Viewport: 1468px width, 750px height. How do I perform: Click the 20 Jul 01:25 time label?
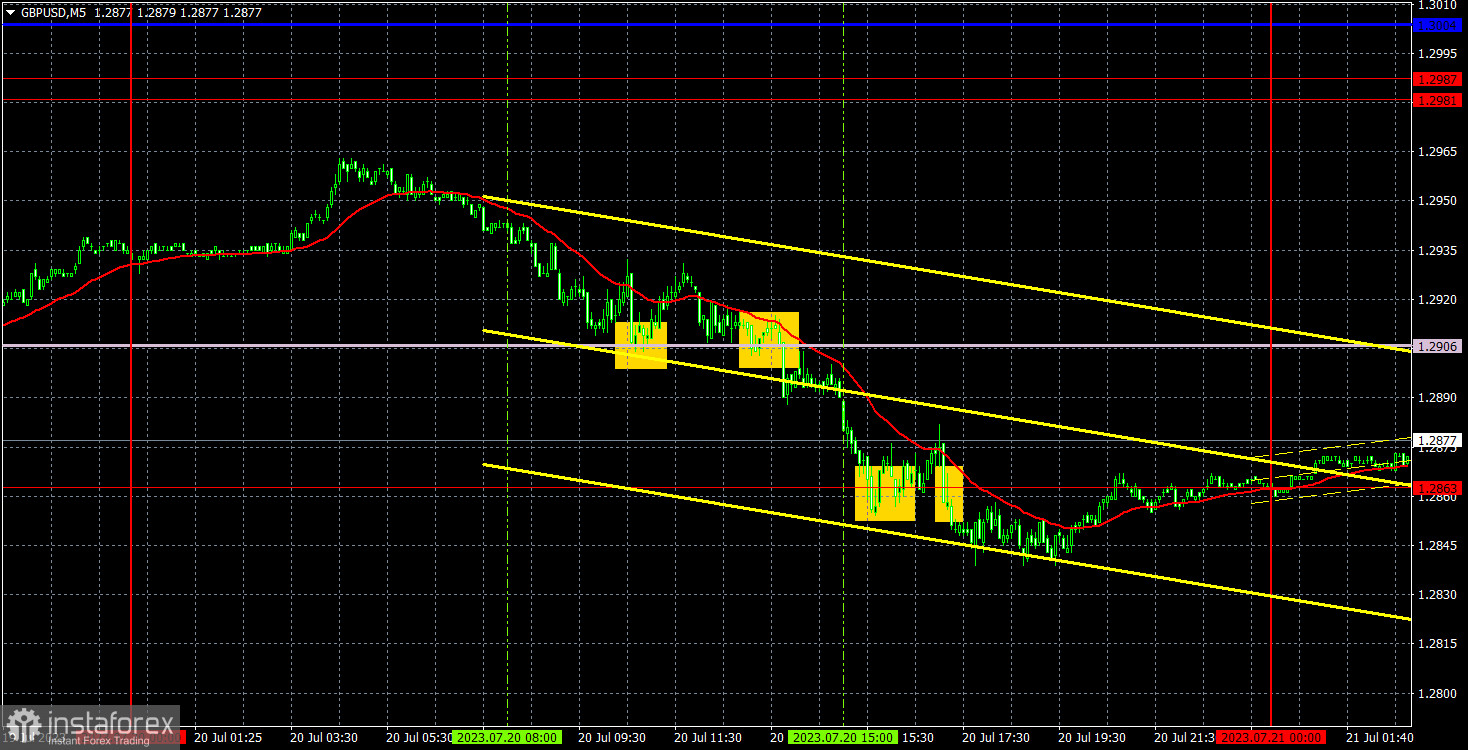(228, 738)
